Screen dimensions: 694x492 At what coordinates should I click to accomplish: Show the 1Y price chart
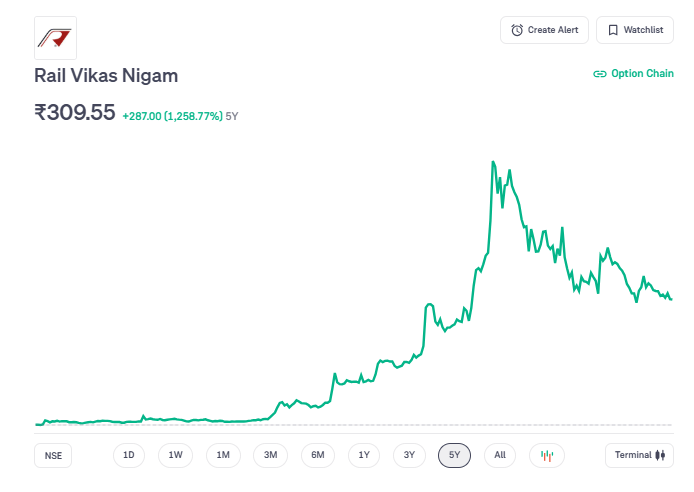364,455
